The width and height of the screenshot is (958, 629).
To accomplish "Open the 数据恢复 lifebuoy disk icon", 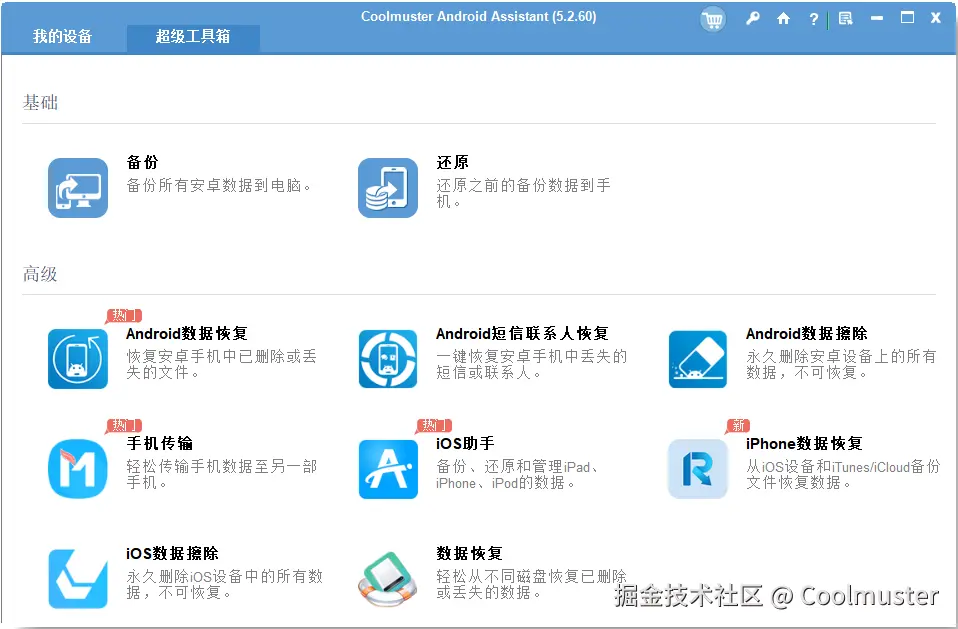I will coord(388,579).
